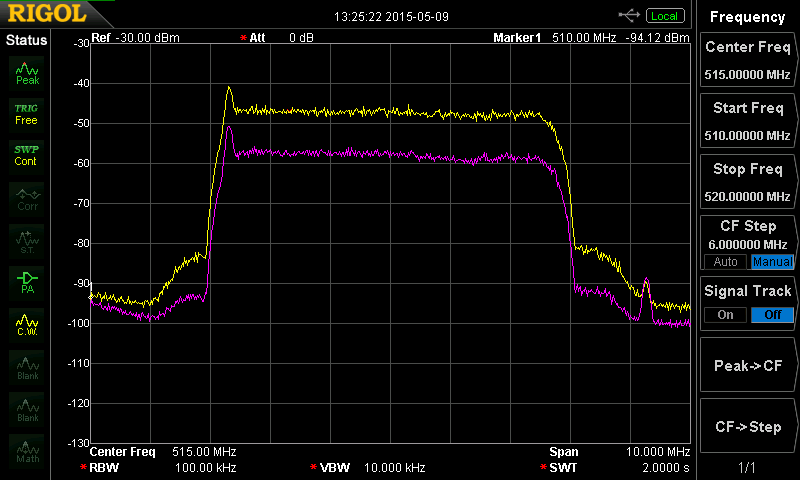Image resolution: width=800 pixels, height=480 pixels.
Task: Click the SWP Cont sweep icon
Action: click(27, 155)
